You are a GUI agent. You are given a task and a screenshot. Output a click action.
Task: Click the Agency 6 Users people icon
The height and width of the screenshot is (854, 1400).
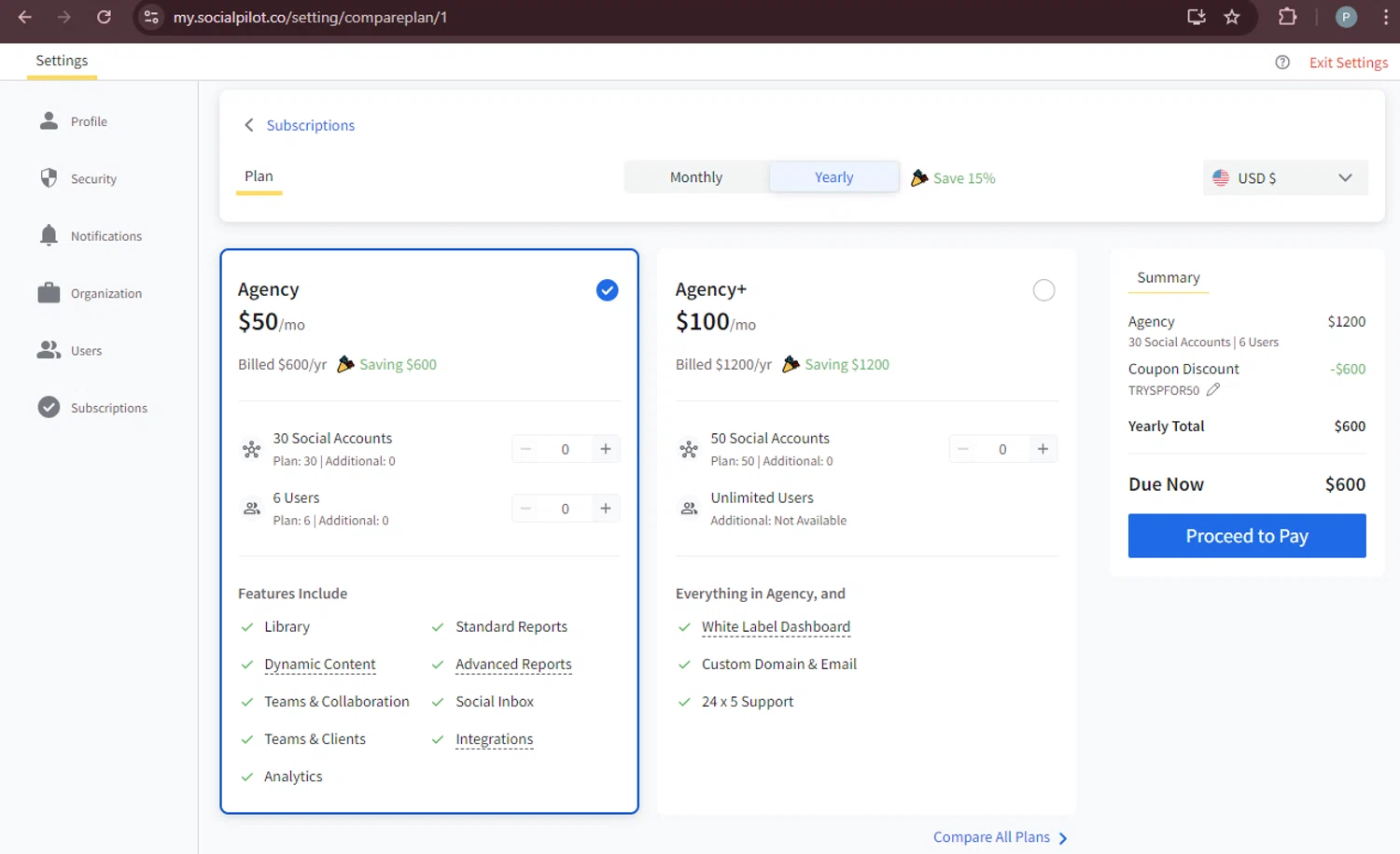click(251, 509)
